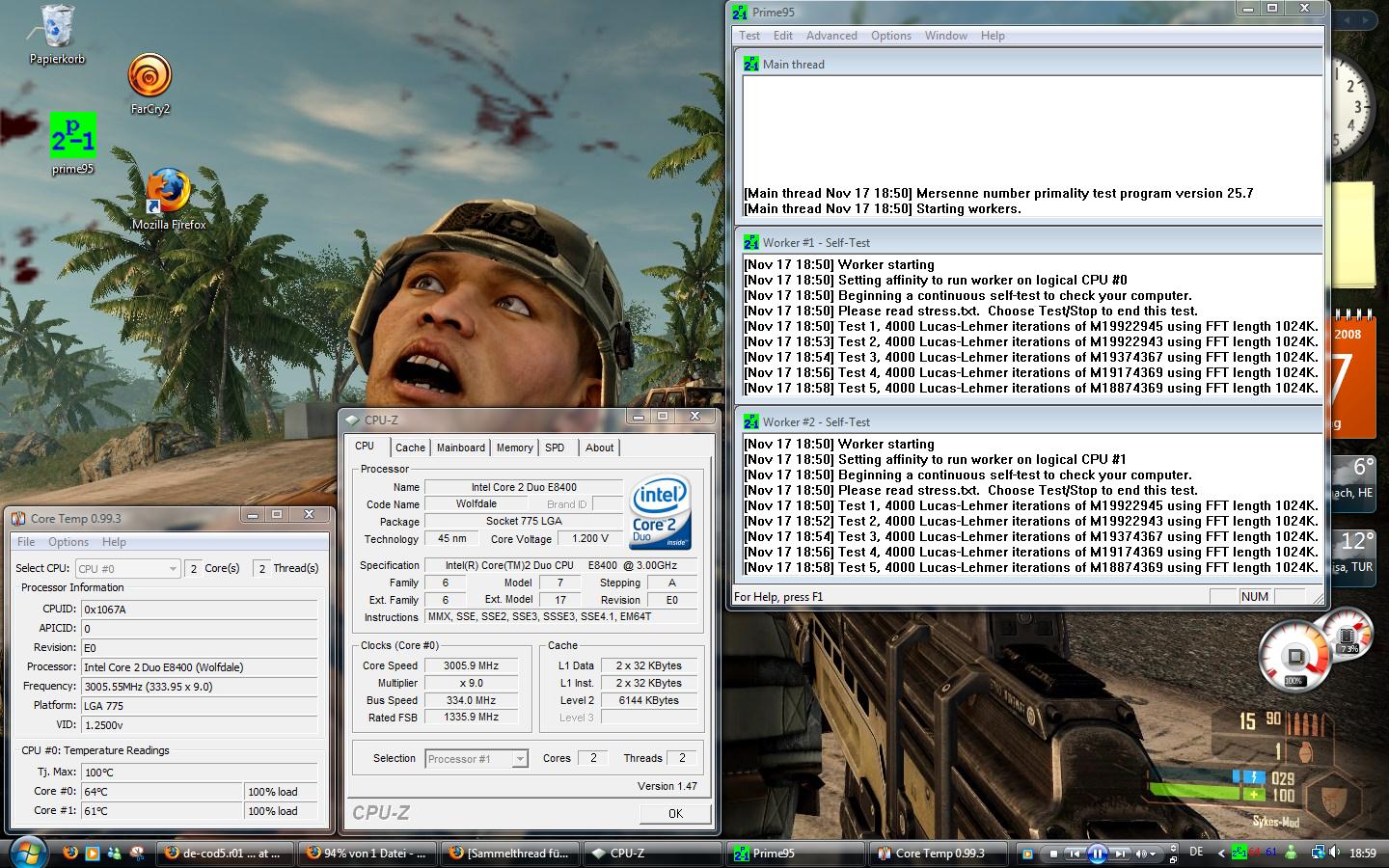Select the Prime95 taskbar button
1389x868 pixels.
[x=797, y=854]
